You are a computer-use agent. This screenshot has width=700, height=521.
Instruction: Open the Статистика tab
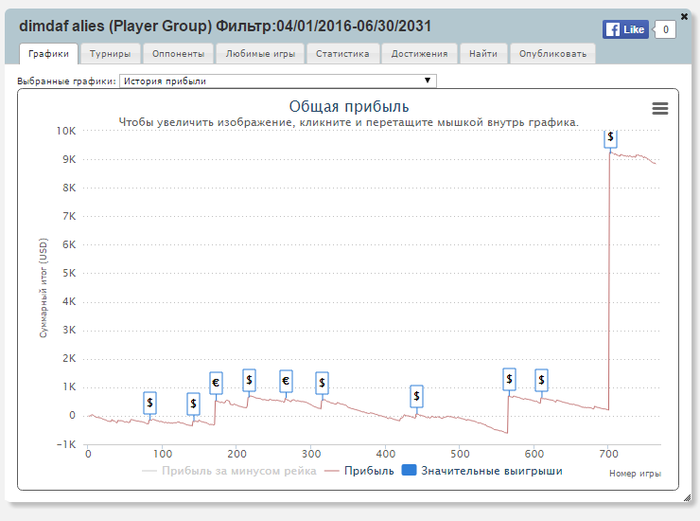[343, 54]
